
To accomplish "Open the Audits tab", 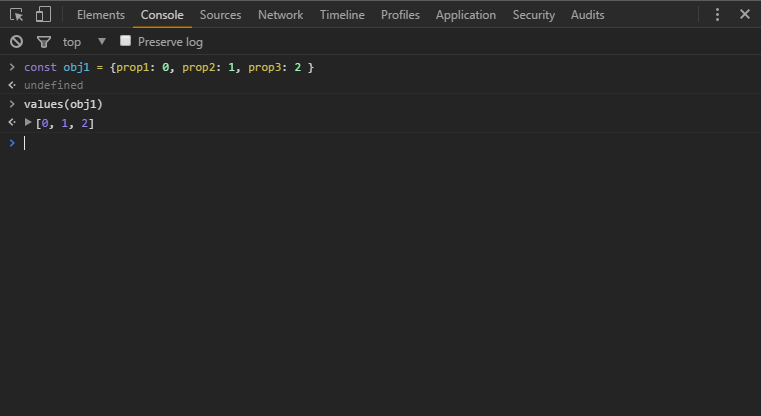I will tap(587, 15).
